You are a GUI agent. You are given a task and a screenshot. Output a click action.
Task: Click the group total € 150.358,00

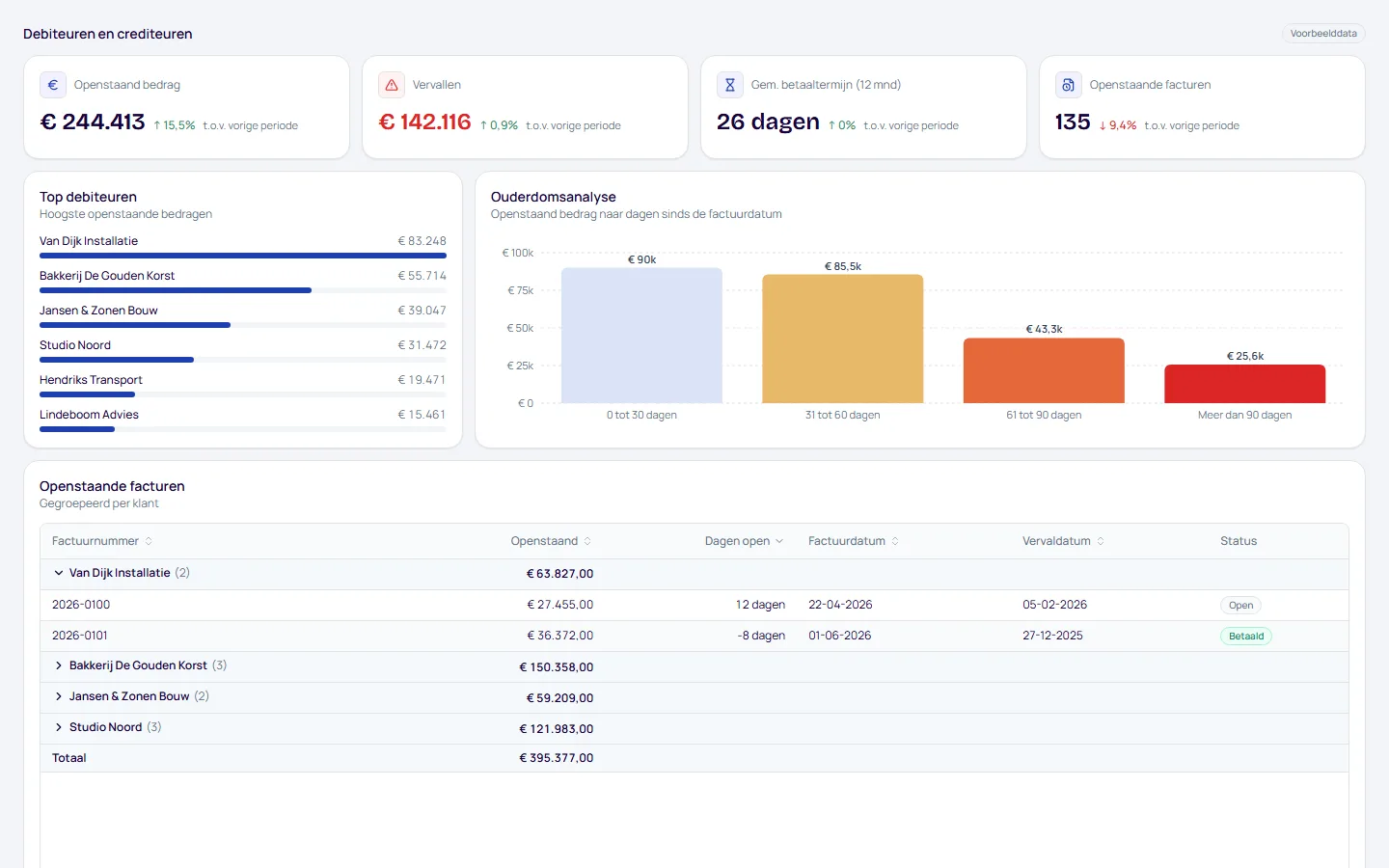coord(557,667)
